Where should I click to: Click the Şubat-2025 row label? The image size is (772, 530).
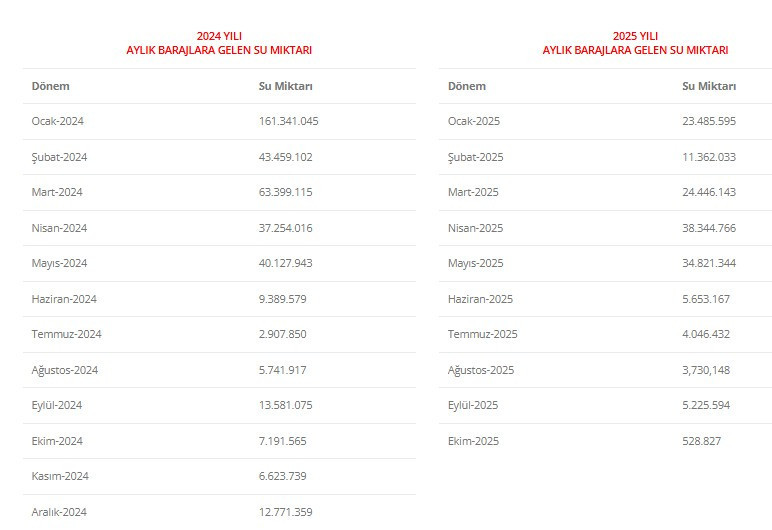475,157
